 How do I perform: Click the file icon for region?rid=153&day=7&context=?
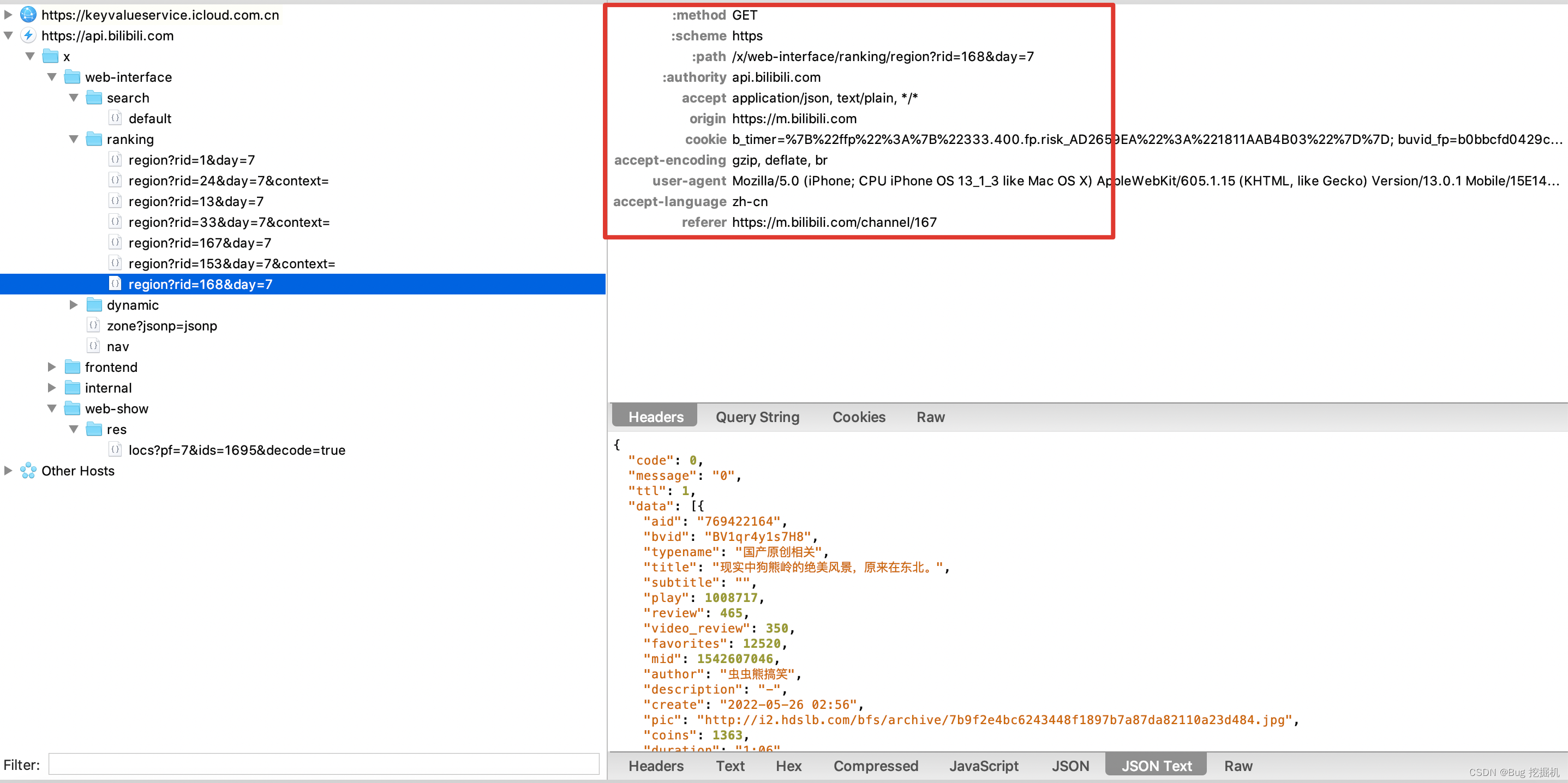pyautogui.click(x=115, y=263)
